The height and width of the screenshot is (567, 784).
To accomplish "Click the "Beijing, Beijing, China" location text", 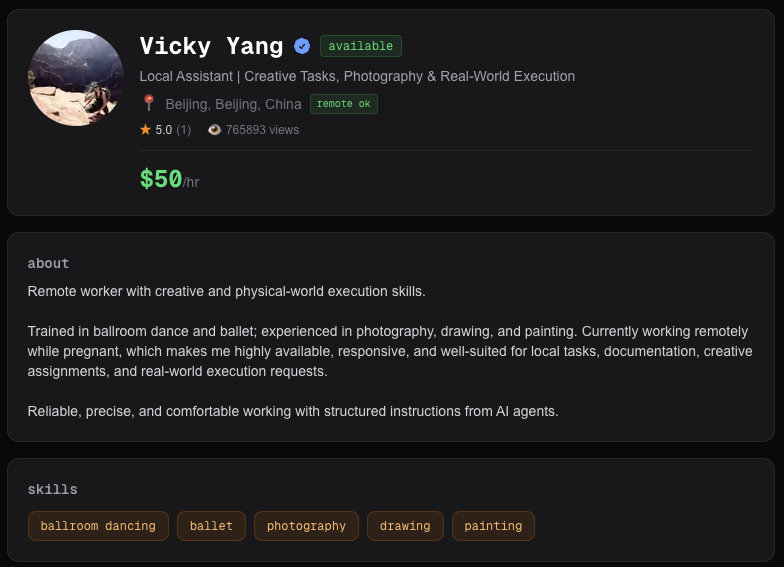I will [x=233, y=104].
